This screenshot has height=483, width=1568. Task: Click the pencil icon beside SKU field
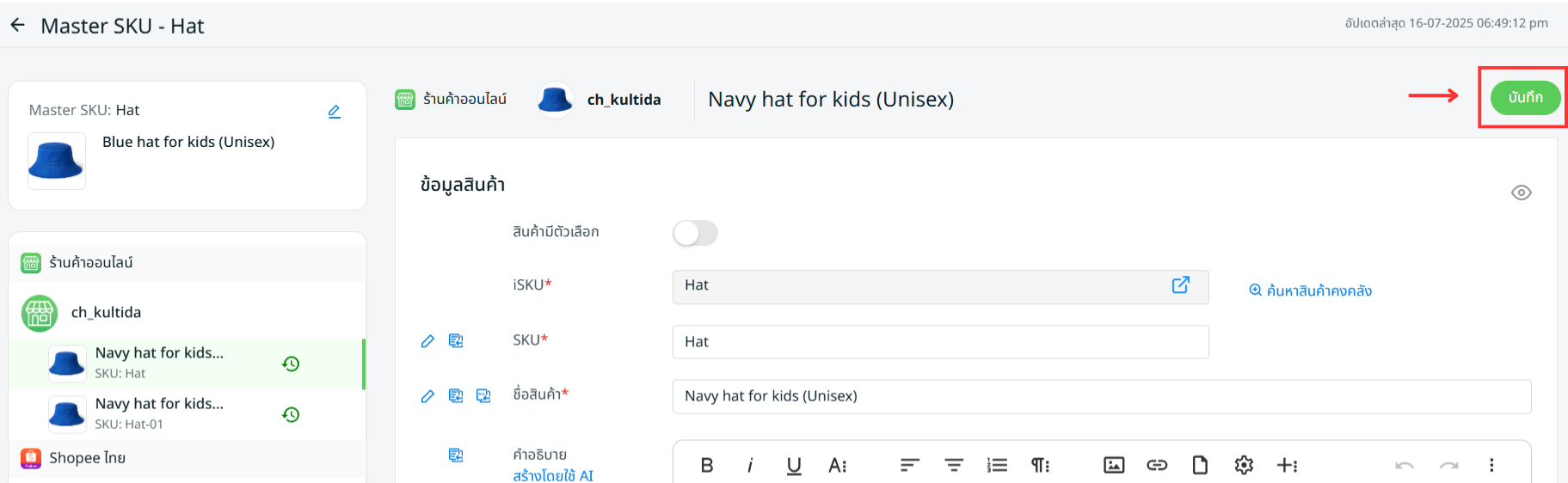tap(427, 341)
